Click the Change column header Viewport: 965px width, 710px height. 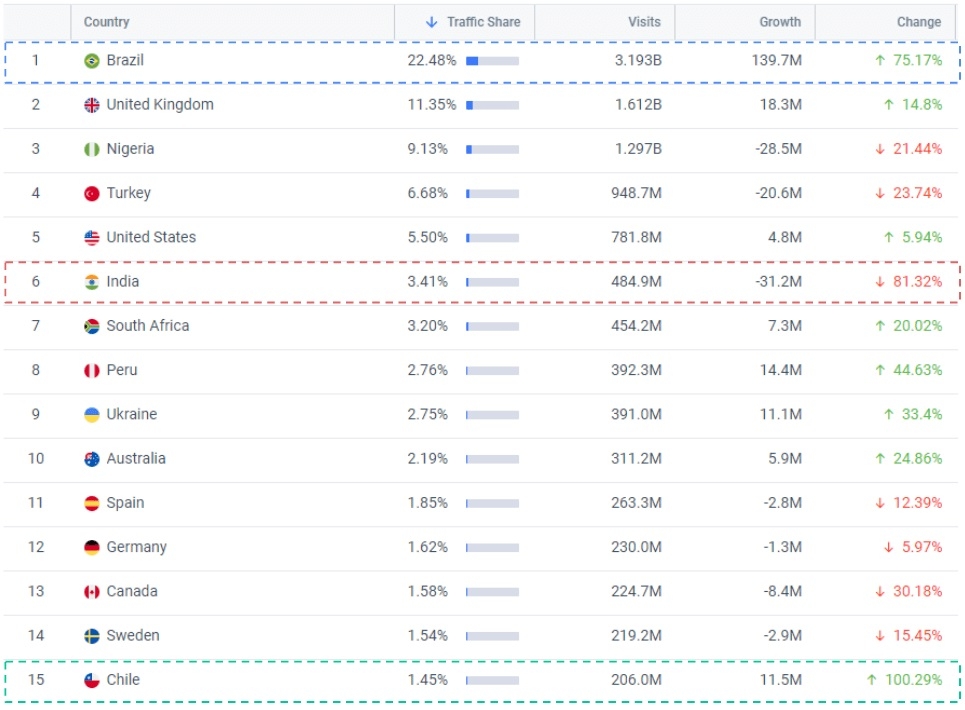coord(918,22)
